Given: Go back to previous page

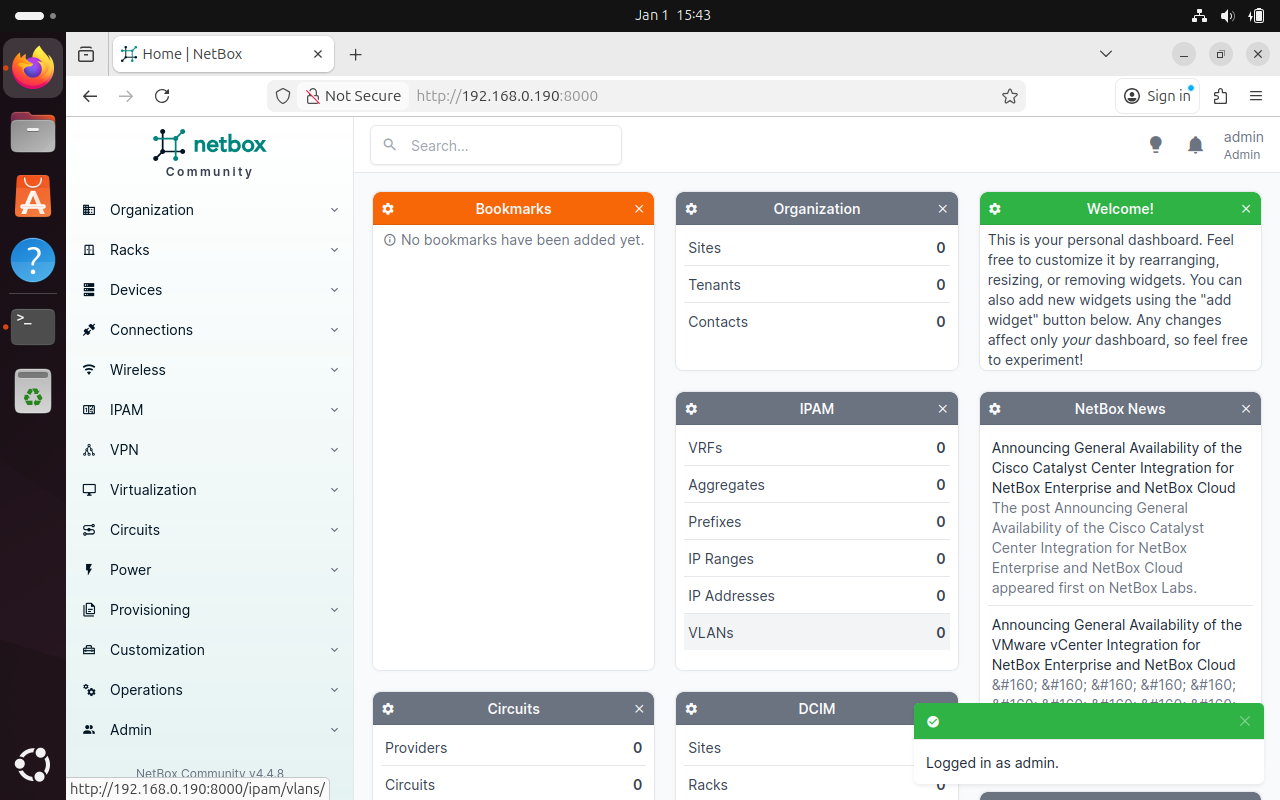Looking at the screenshot, I should (90, 96).
